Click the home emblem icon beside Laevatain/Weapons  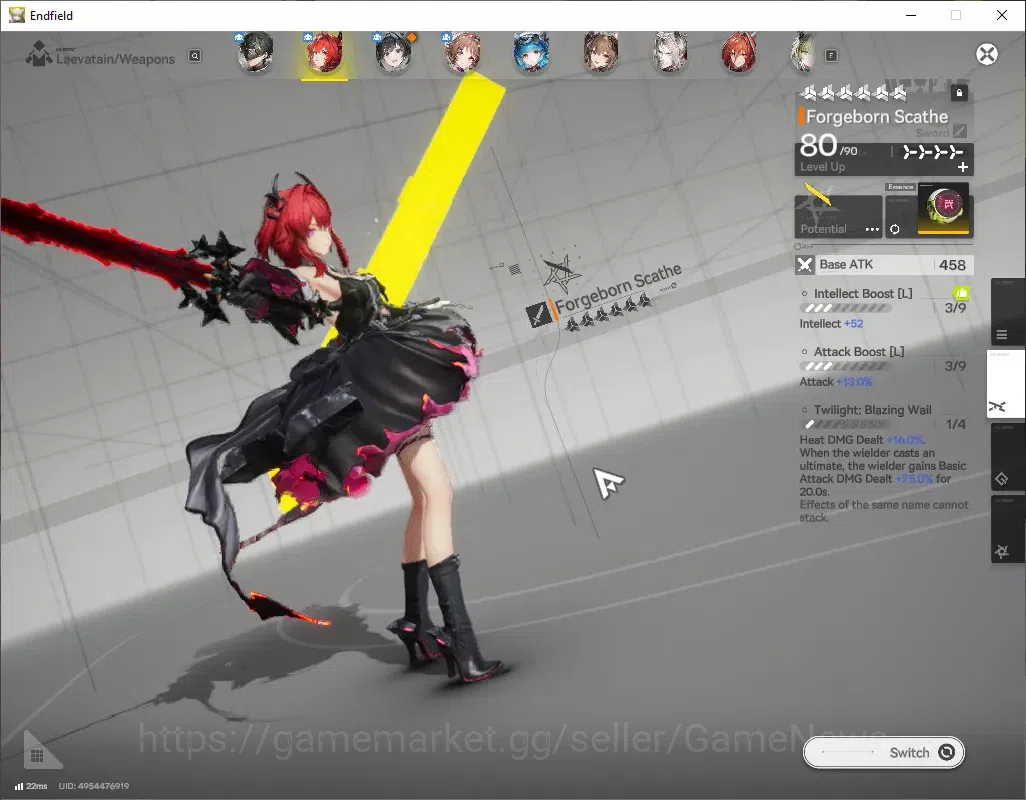pos(39,54)
